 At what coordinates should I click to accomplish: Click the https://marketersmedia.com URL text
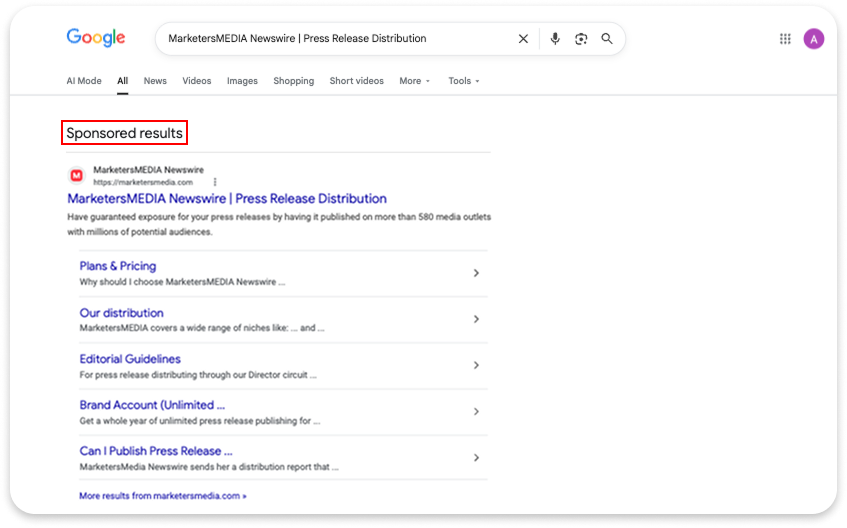coord(143,182)
